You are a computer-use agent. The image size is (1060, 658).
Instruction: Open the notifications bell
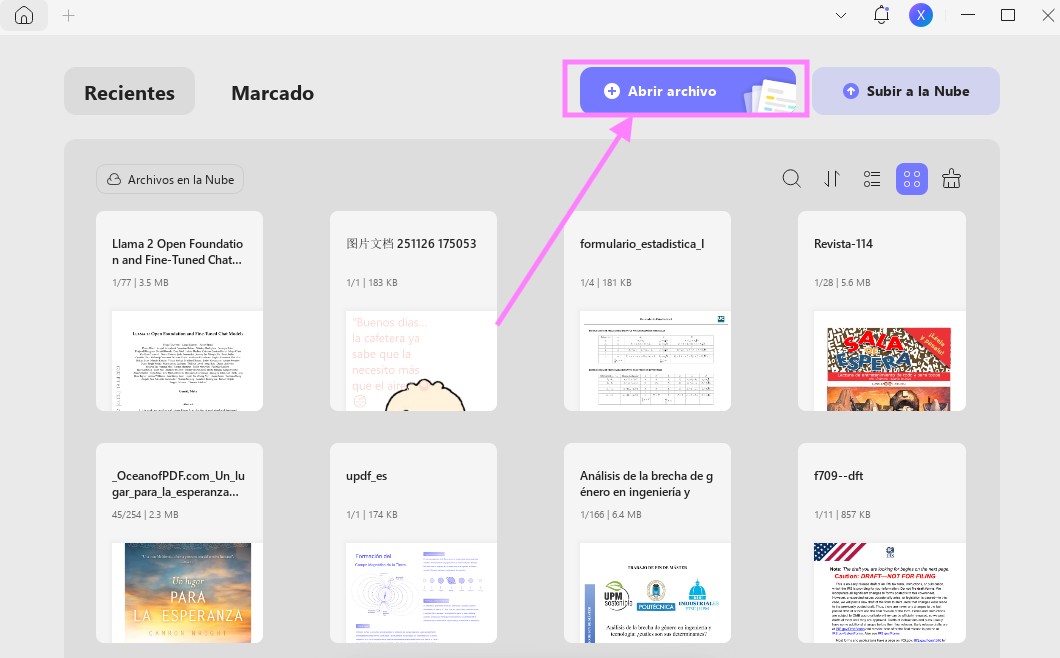881,15
